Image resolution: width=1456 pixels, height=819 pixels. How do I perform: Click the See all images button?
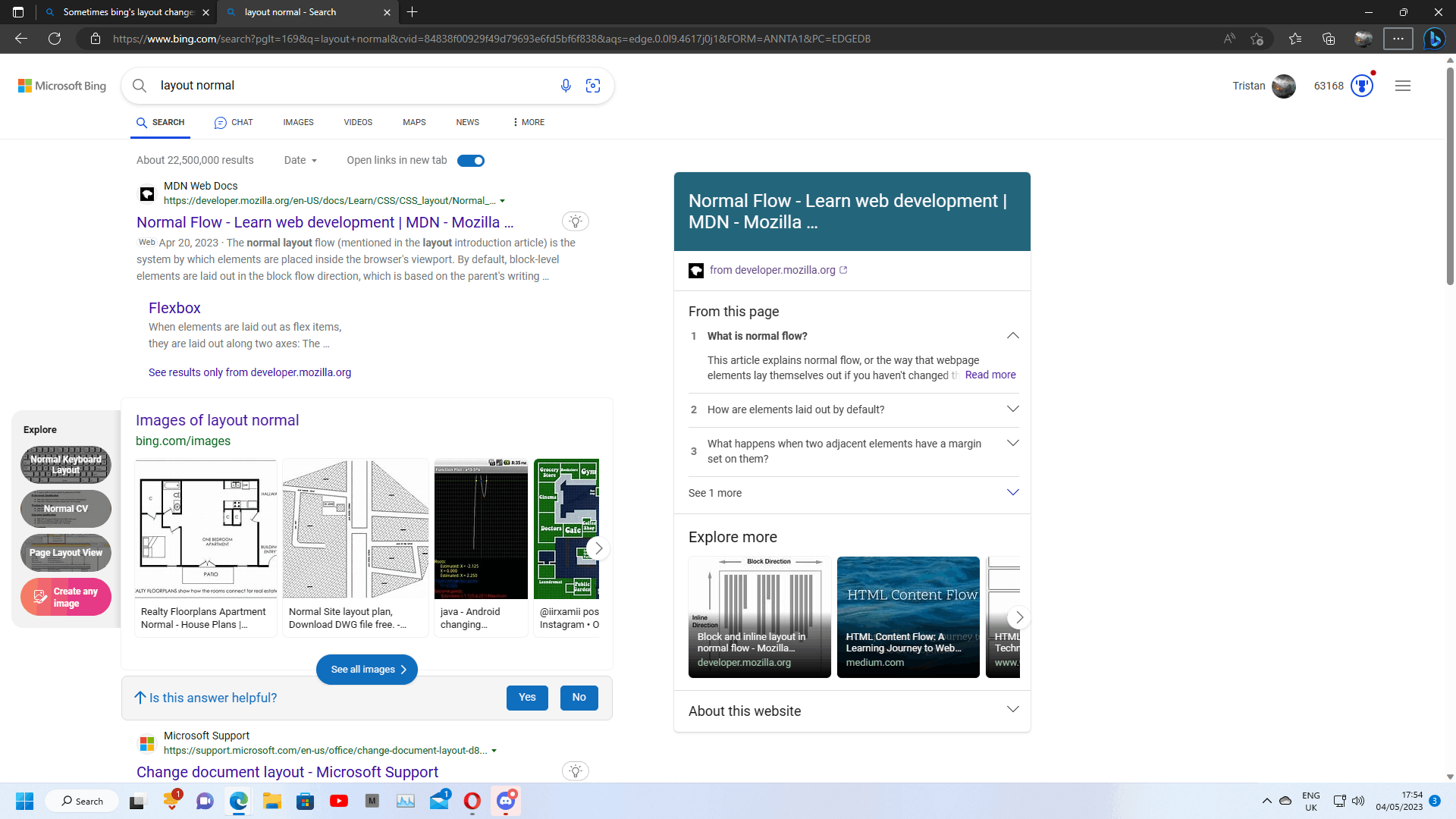tap(367, 670)
